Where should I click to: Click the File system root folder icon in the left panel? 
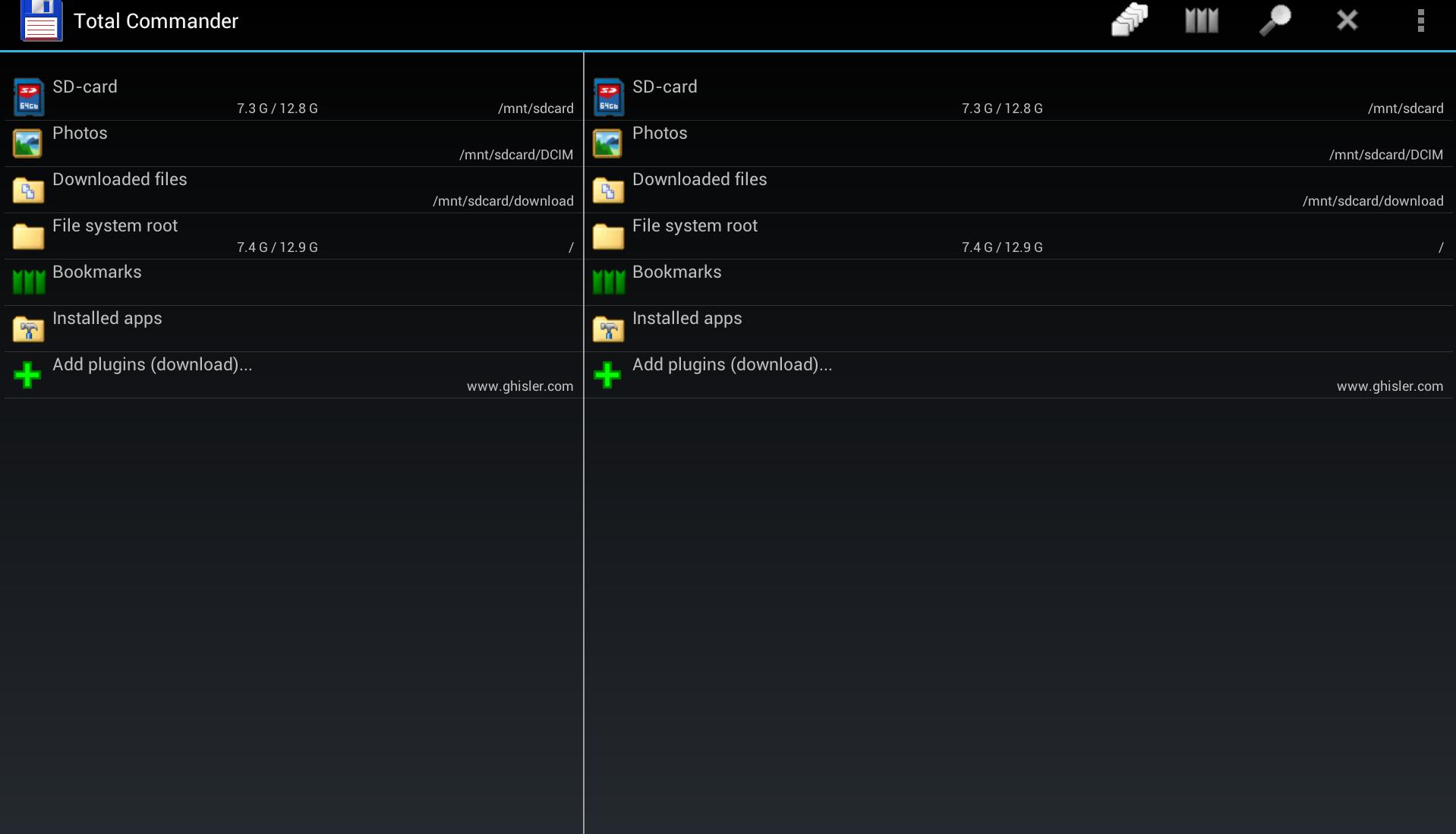click(x=28, y=236)
